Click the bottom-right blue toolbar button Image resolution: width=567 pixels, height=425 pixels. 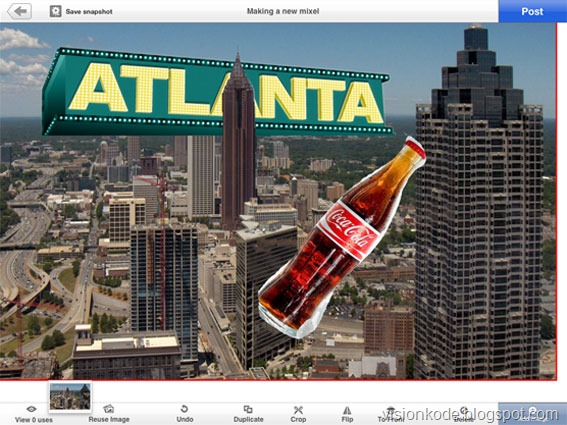click(532, 413)
